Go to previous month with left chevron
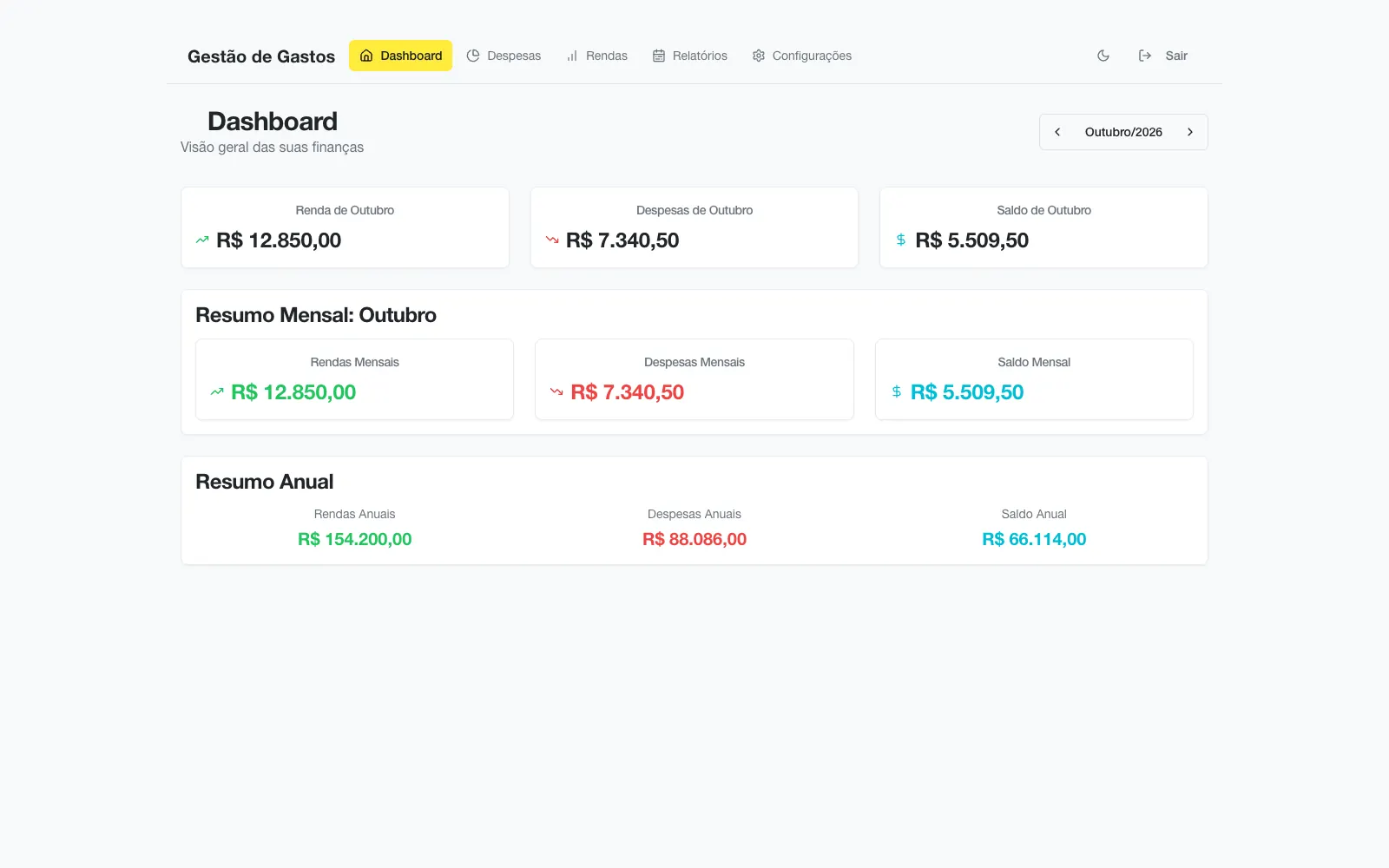 point(1057,132)
